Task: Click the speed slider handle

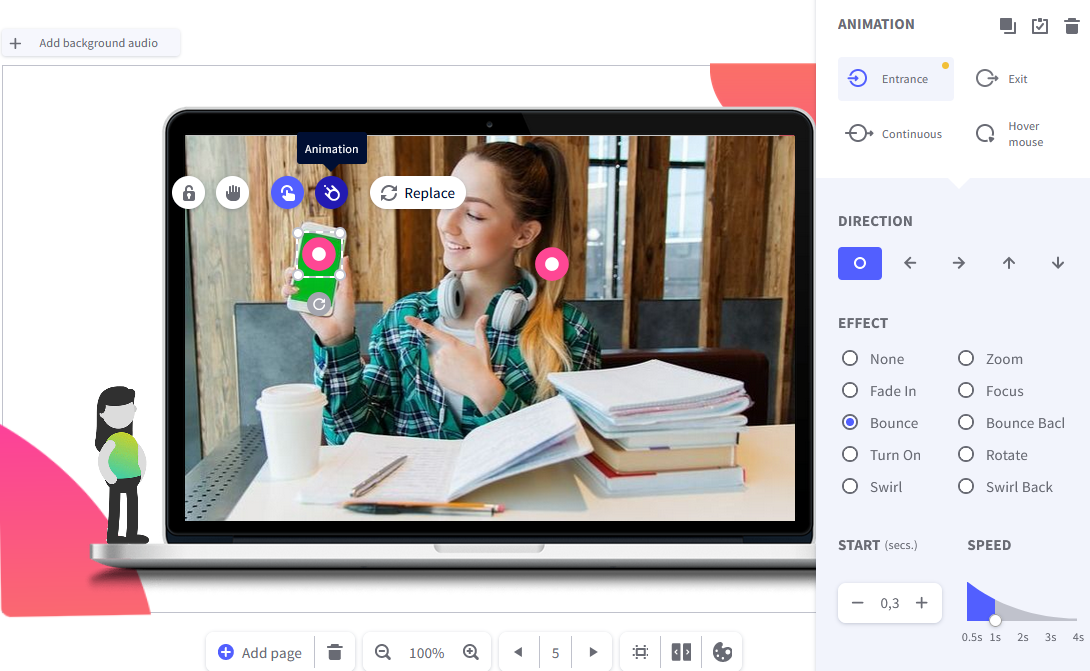Action: (x=995, y=621)
